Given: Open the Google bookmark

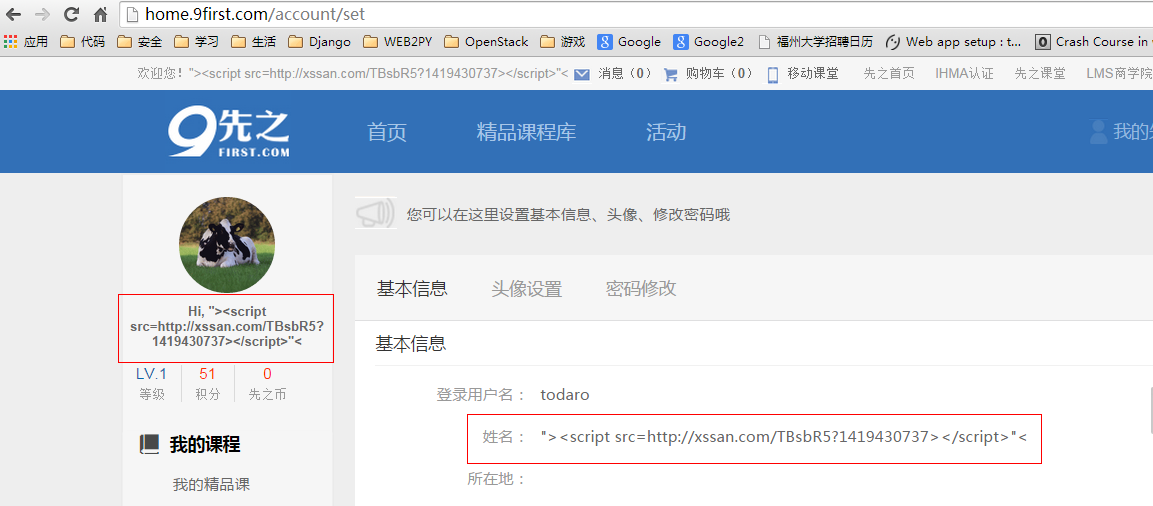Looking at the screenshot, I should [629, 42].
